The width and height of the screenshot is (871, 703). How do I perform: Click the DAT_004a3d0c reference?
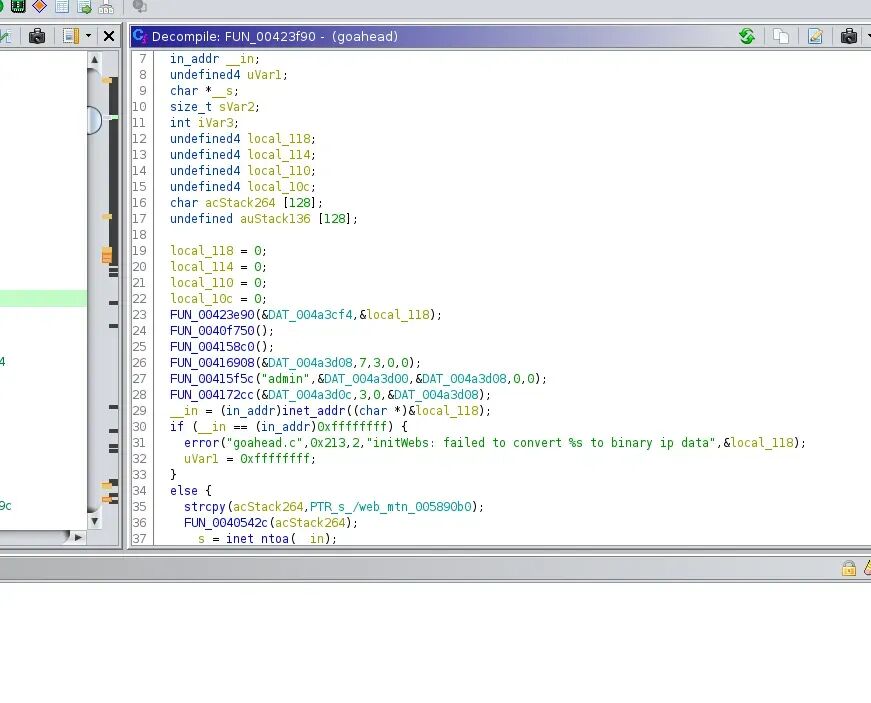click(x=311, y=395)
